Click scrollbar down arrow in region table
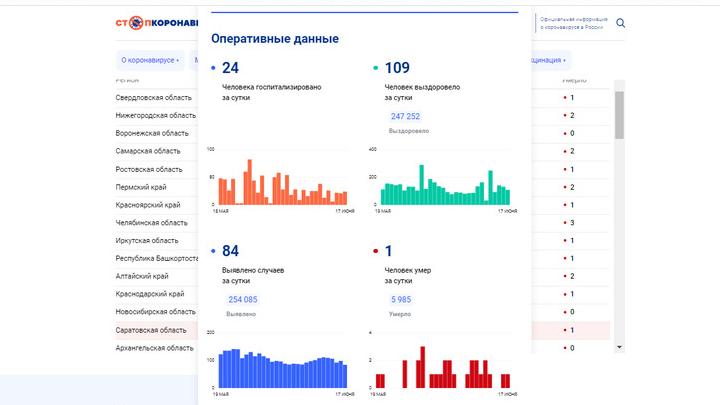The width and height of the screenshot is (720, 405). click(x=619, y=346)
